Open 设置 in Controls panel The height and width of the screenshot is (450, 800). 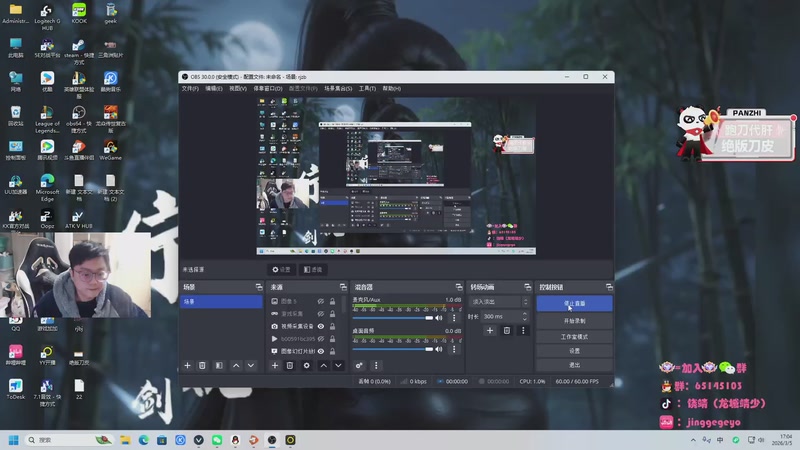574,351
